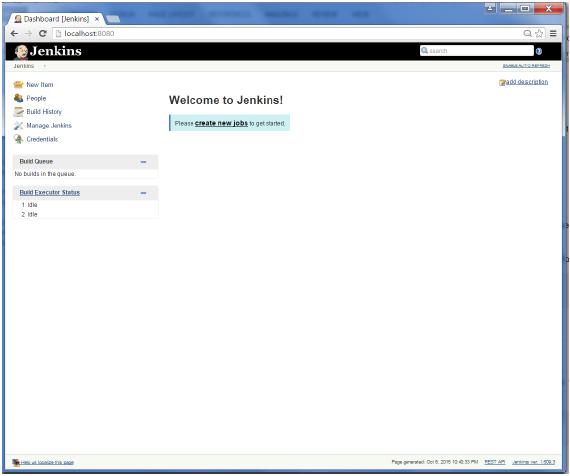Open the Chrome hamburger menu
The height and width of the screenshot is (476, 570).
coord(553,33)
